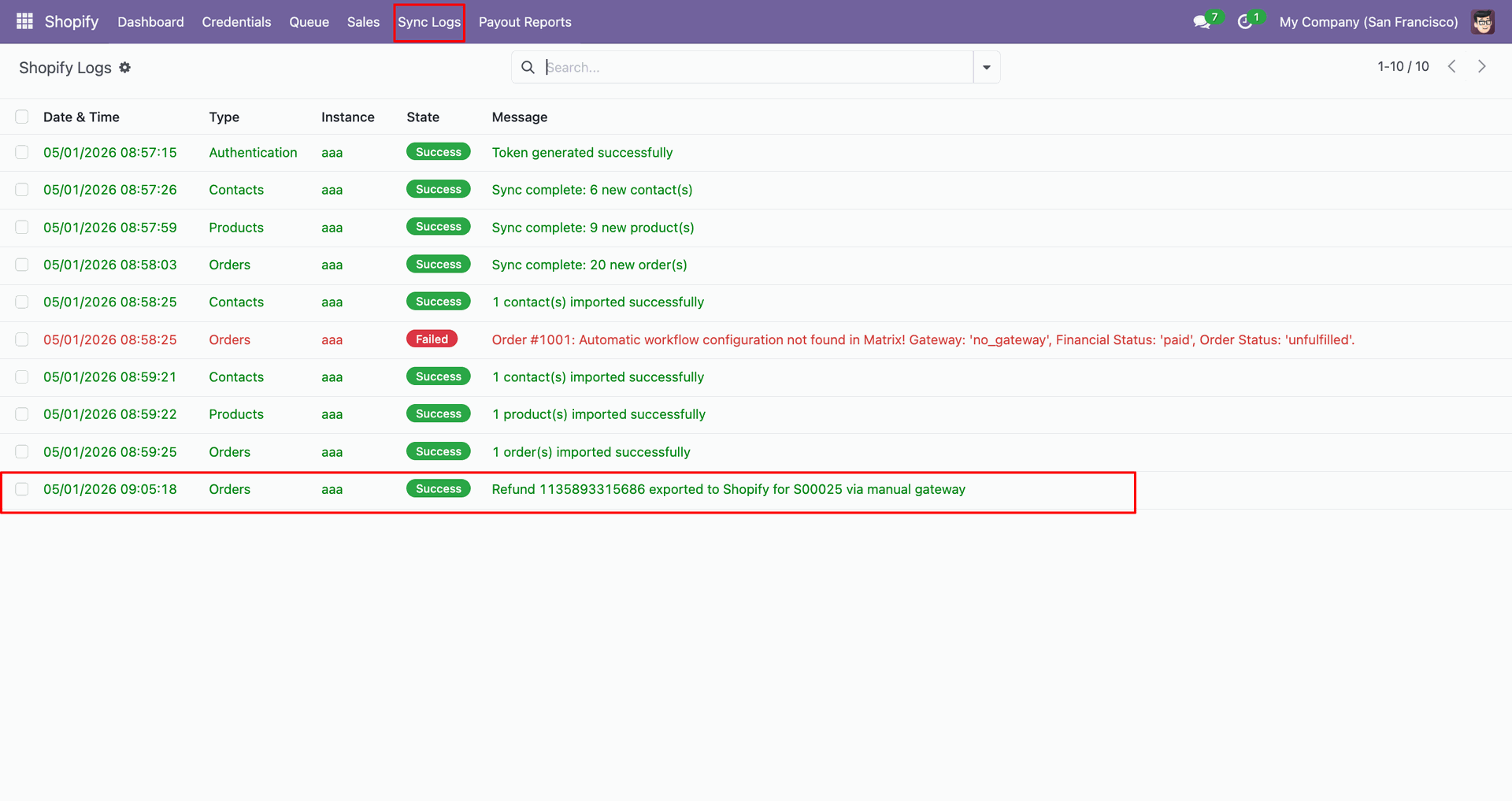Click the Shopify app title
The height and width of the screenshot is (801, 1512).
coord(72,21)
